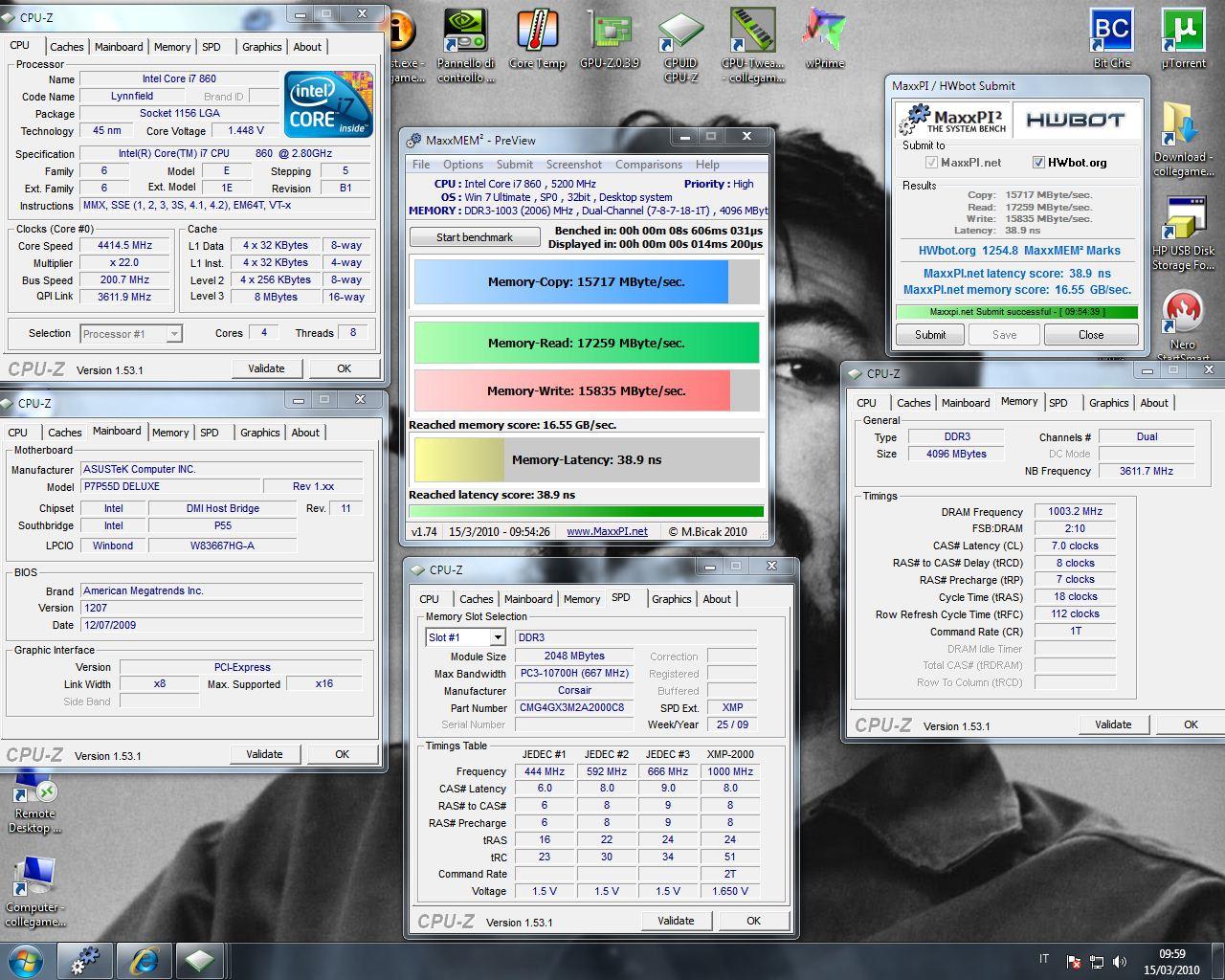Viewport: 1225px width, 980px height.
Task: Click the DRAM Frequency 1003.2 MHz field
Action: click(x=1075, y=512)
